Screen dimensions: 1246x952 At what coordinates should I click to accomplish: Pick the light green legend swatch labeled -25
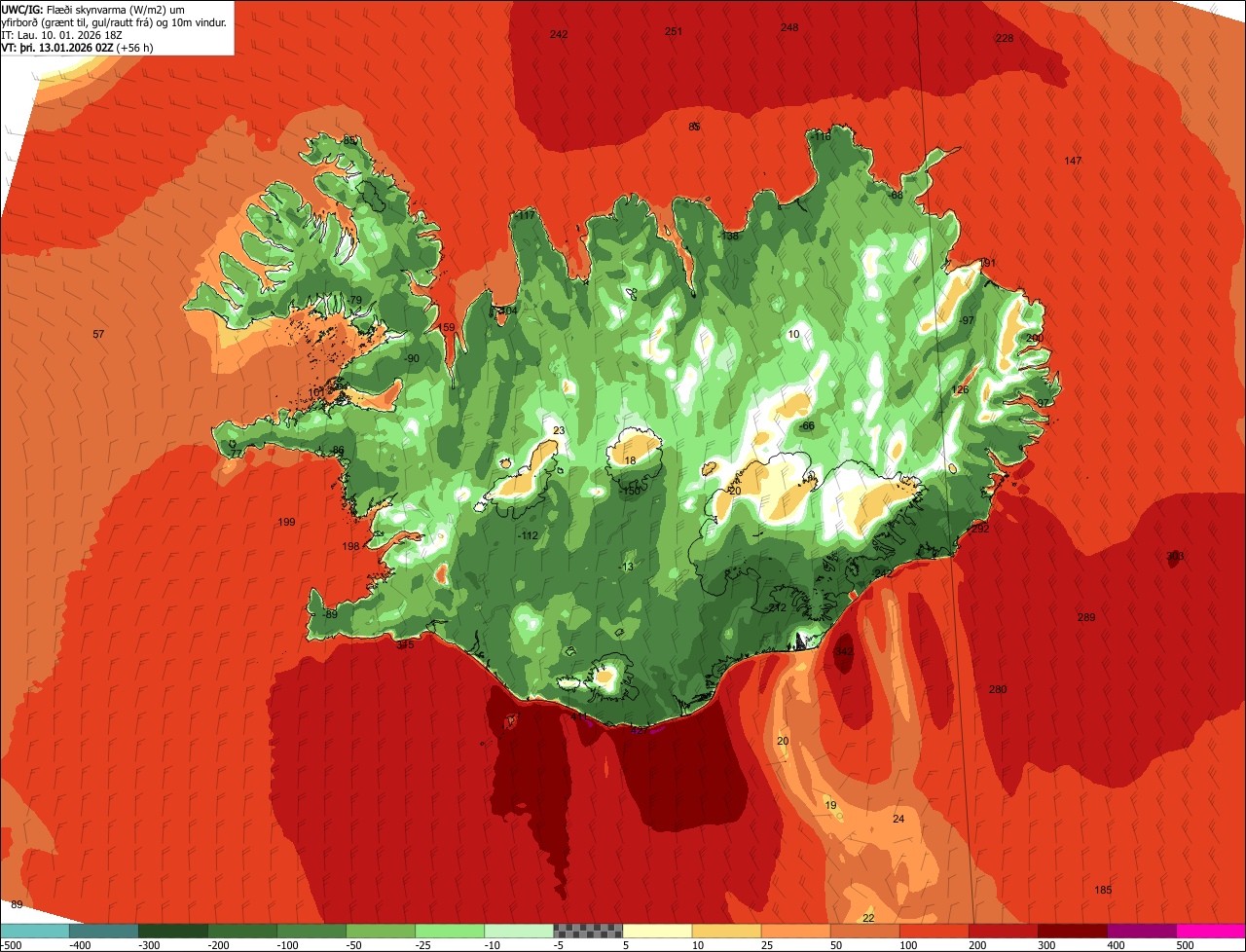tap(450, 931)
